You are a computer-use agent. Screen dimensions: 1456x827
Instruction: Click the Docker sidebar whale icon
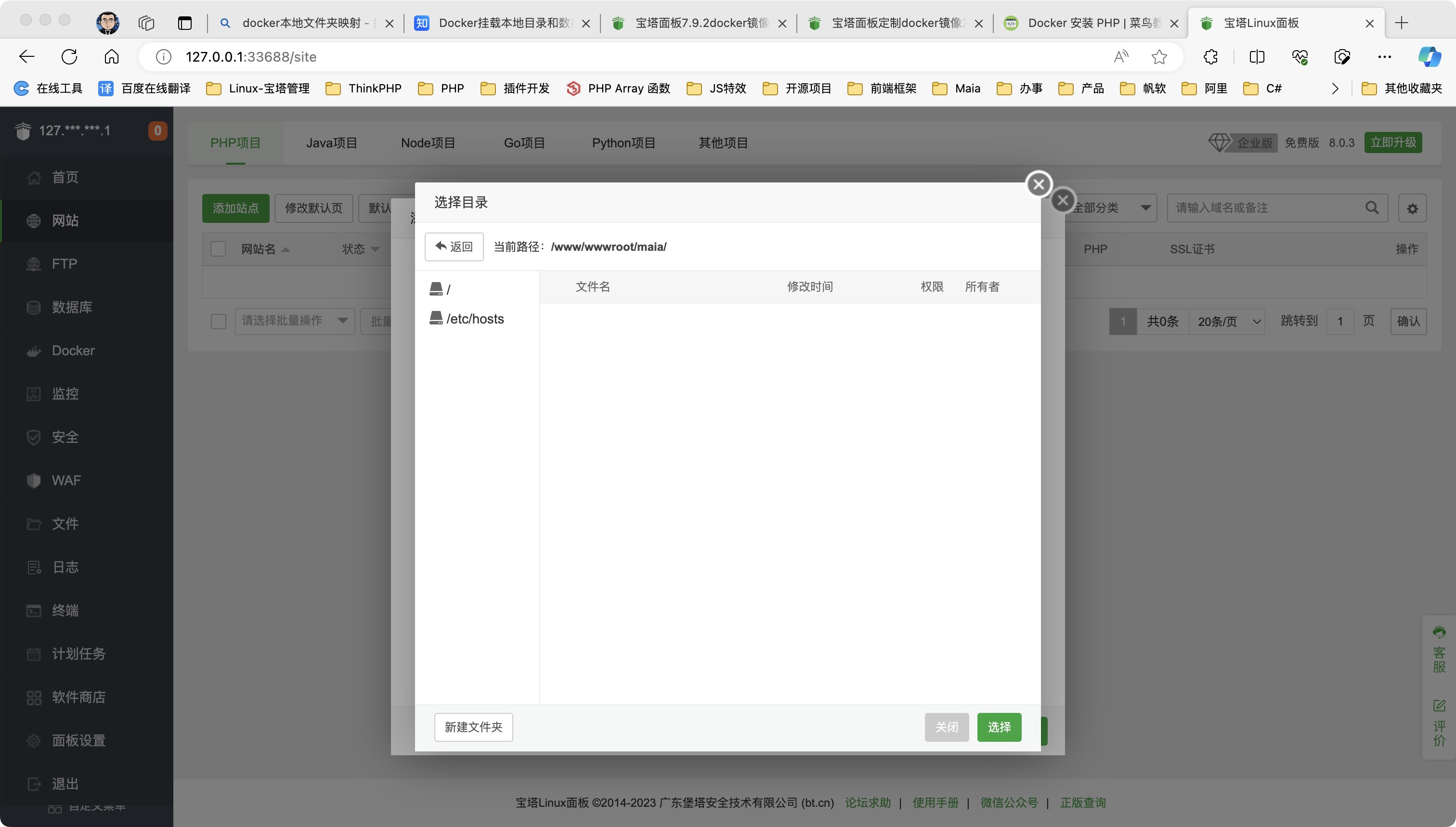tap(34, 351)
